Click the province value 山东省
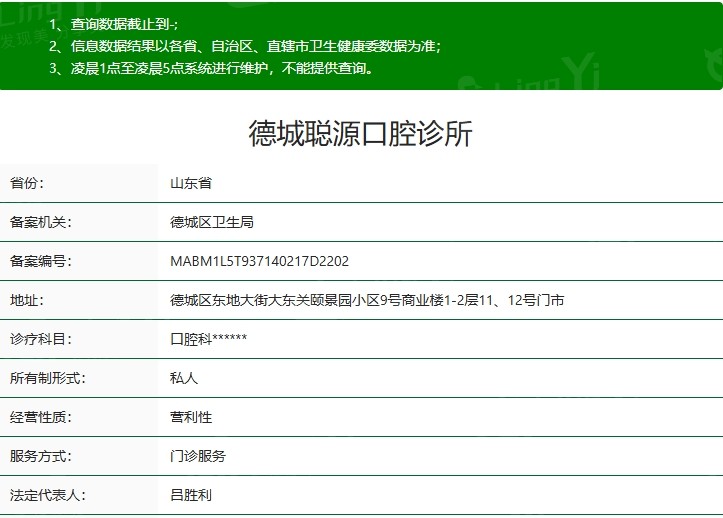Image resolution: width=723 pixels, height=518 pixels. click(191, 183)
